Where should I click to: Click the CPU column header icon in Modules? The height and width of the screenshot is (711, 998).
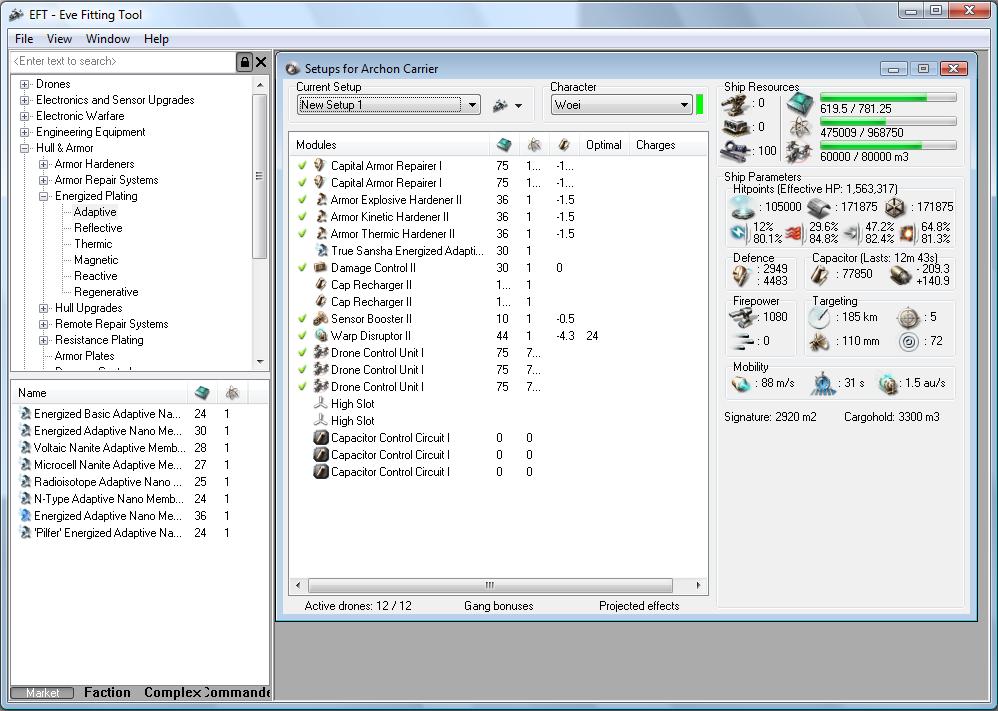coord(504,145)
